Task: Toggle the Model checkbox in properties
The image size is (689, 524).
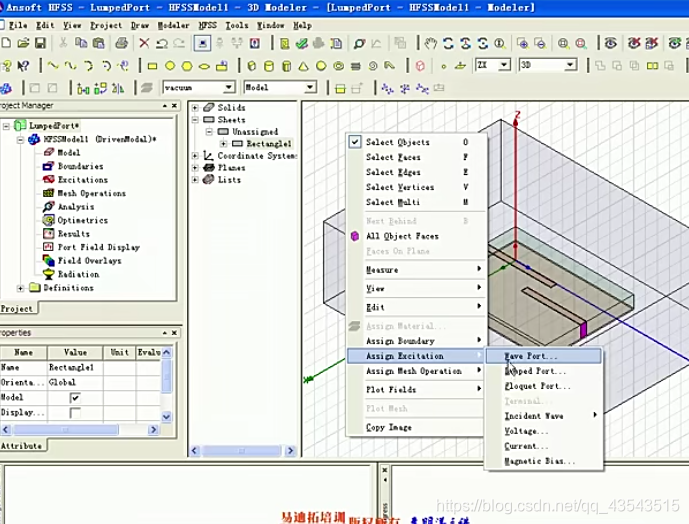Action: [75, 398]
